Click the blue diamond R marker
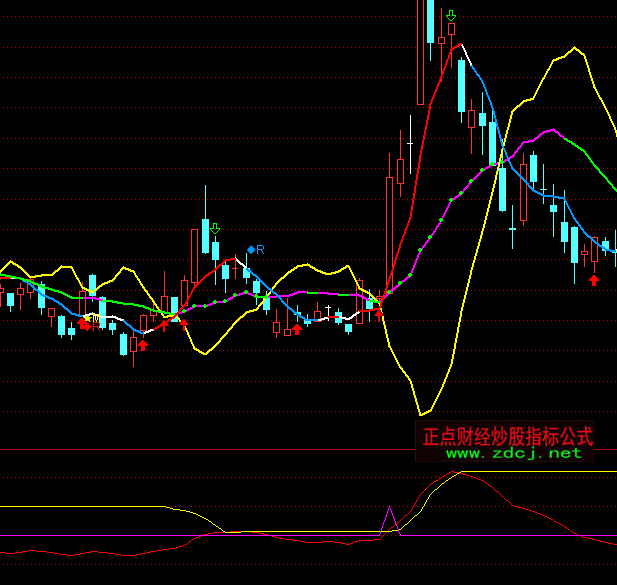Viewport: 617px width, 585px height. 251,249
